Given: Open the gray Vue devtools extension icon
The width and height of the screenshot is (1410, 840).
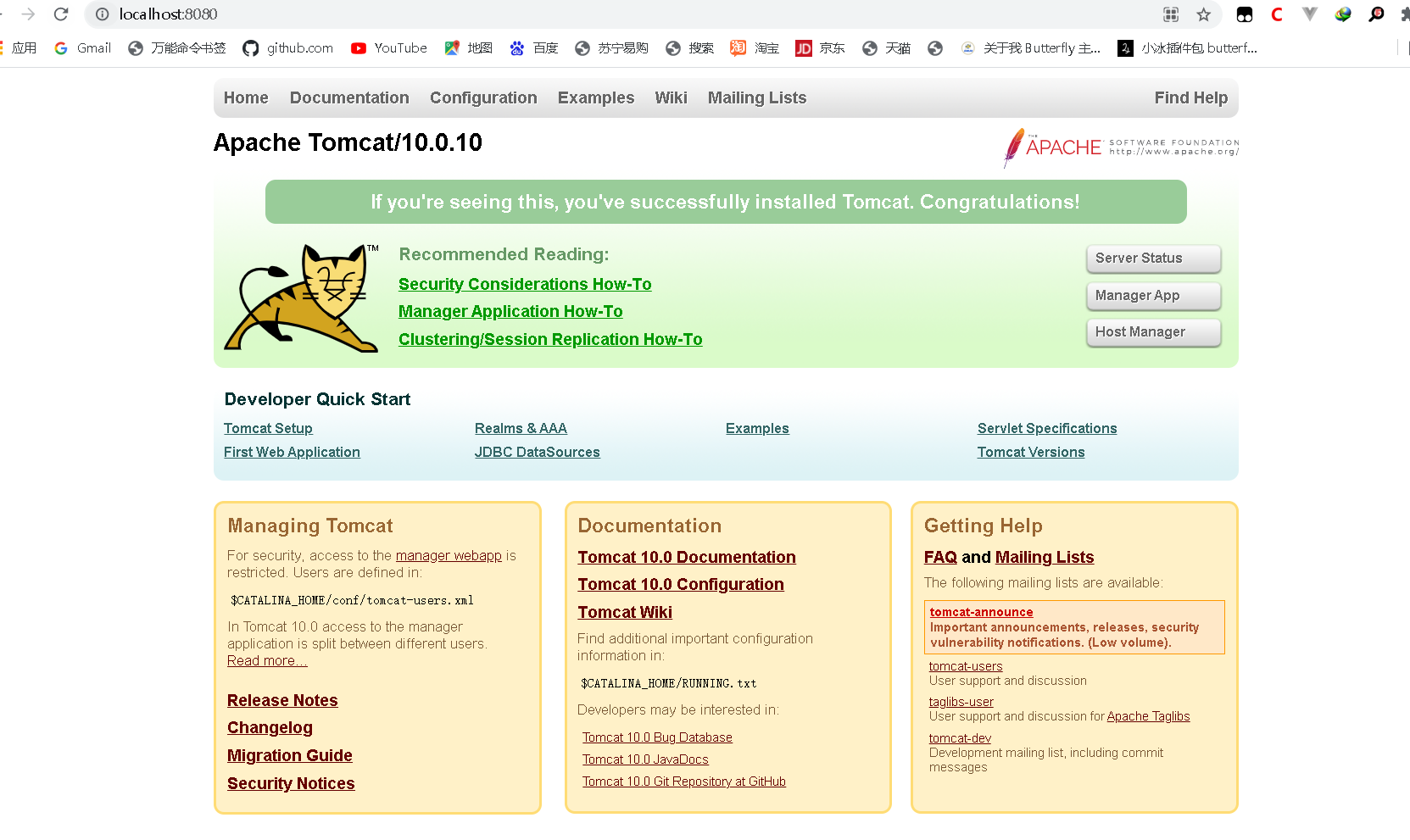Looking at the screenshot, I should point(1310,14).
